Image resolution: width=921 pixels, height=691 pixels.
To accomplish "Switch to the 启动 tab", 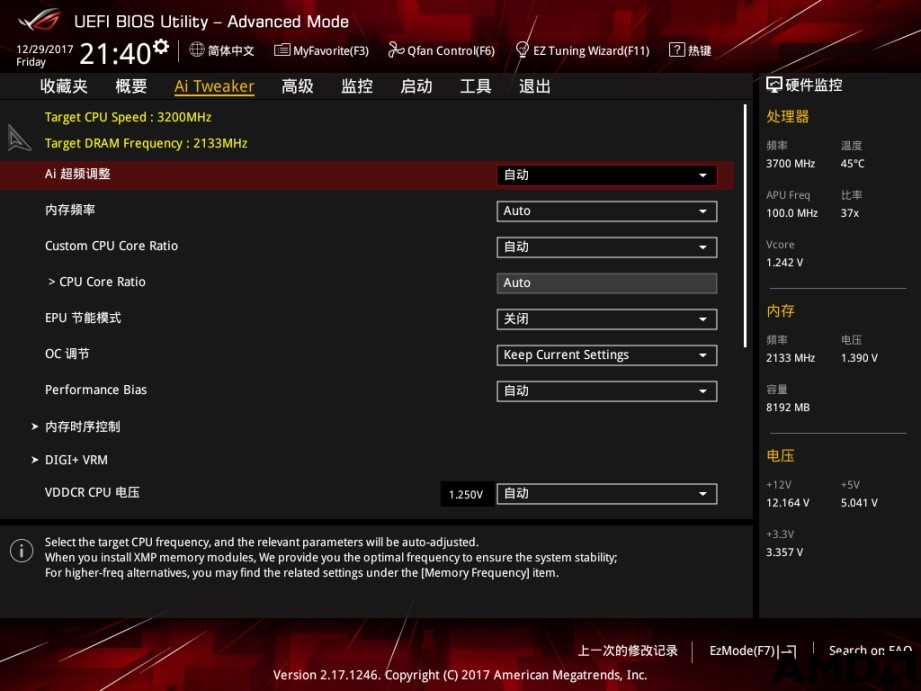I will point(416,86).
